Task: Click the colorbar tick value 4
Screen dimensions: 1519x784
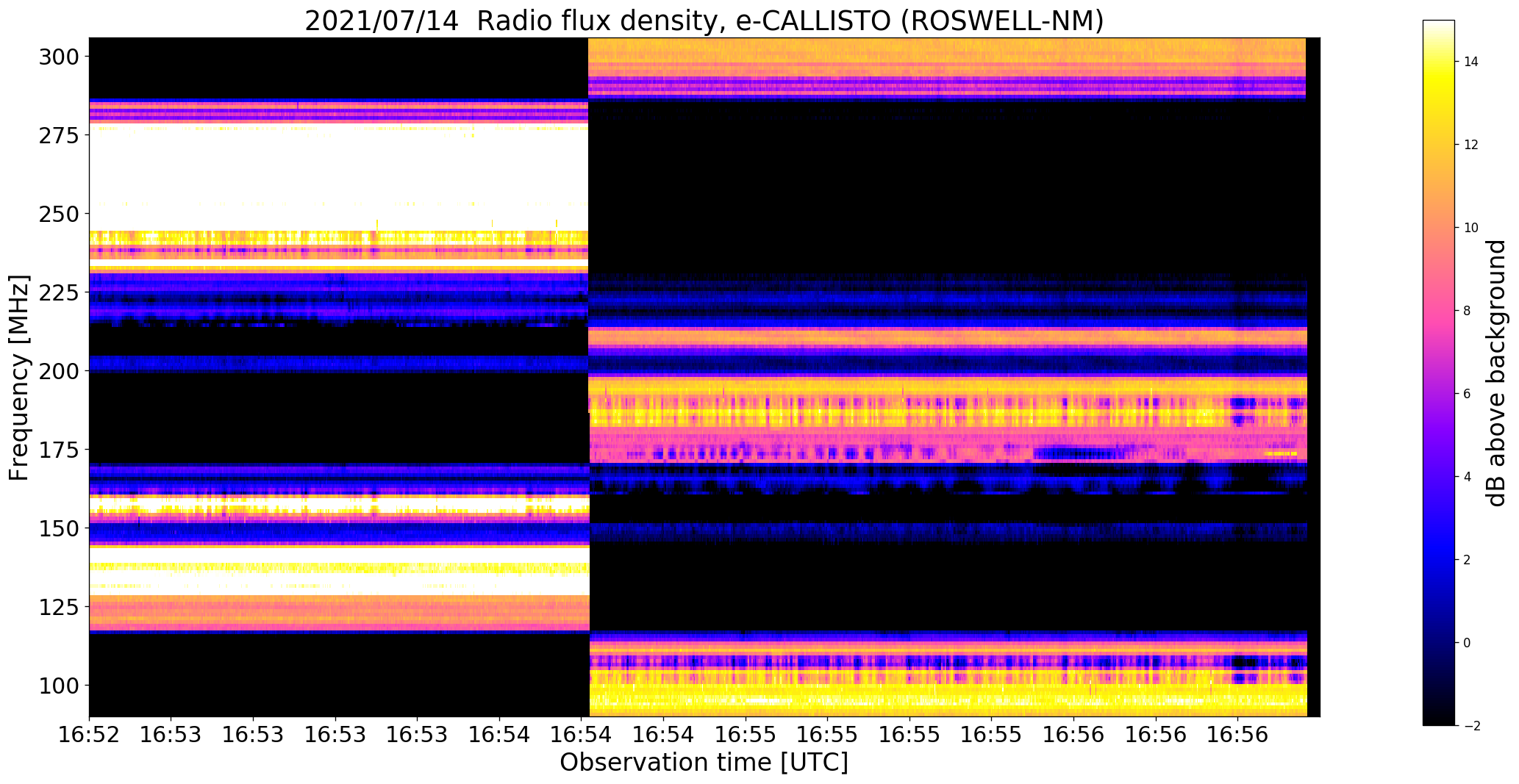Action: point(1468,477)
